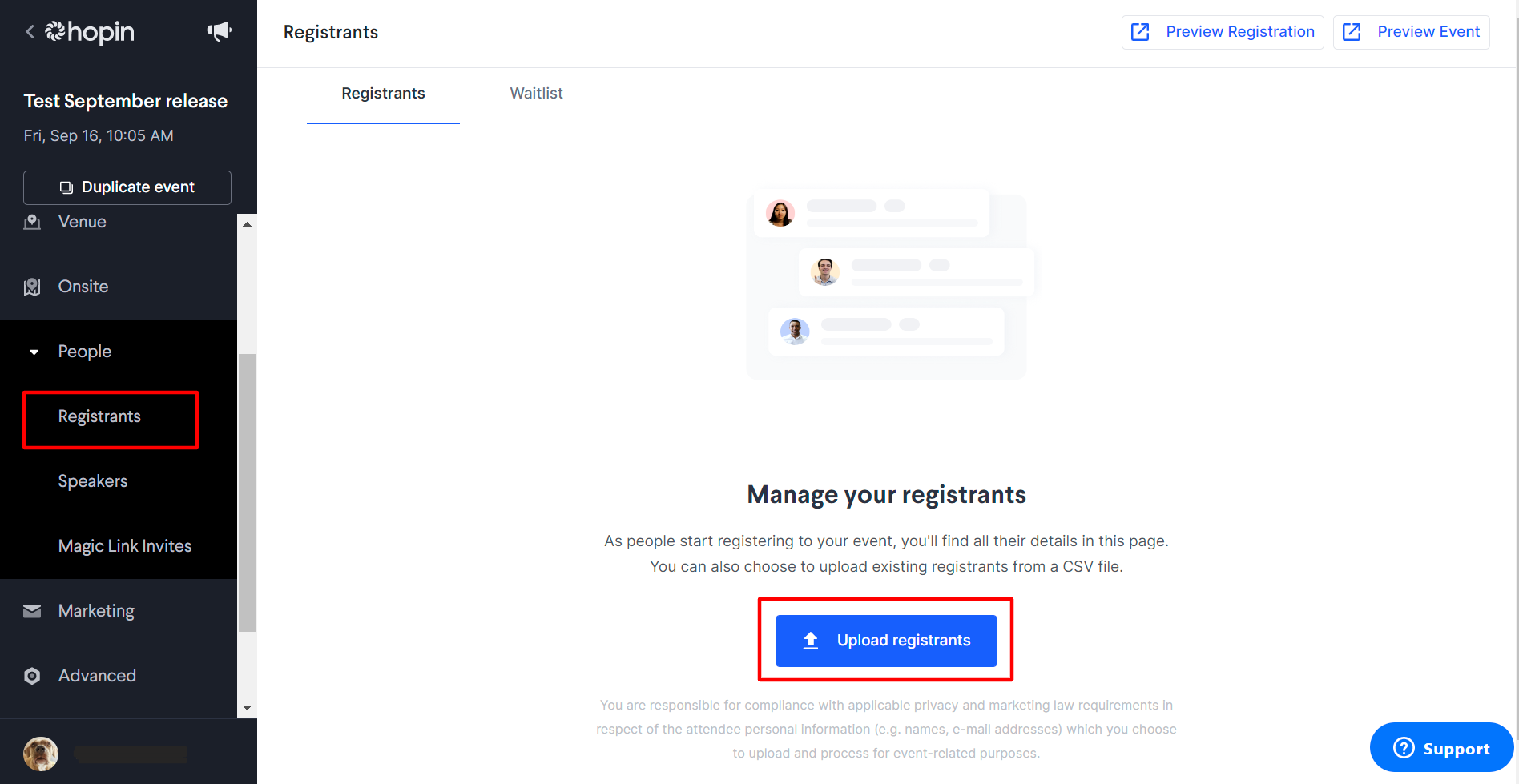The width and height of the screenshot is (1519, 784).
Task: Switch to the Waitlist tab
Action: (x=536, y=94)
